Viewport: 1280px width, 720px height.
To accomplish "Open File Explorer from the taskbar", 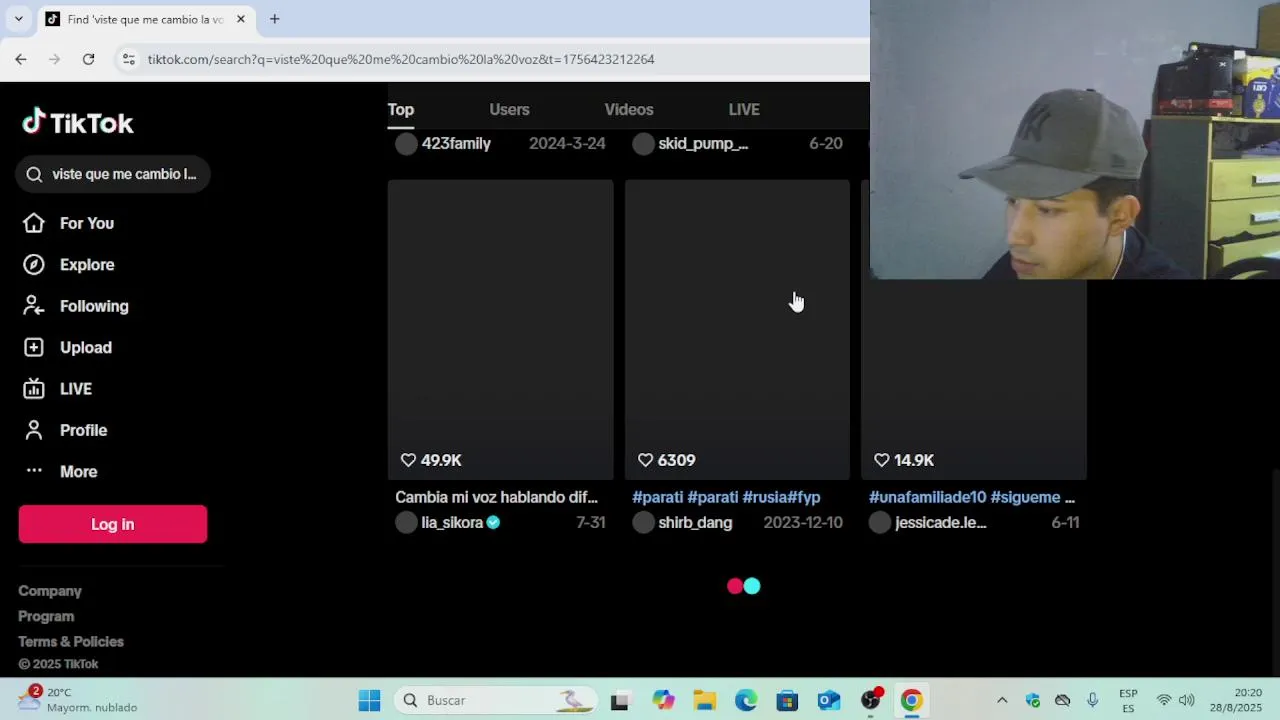I will 705,700.
